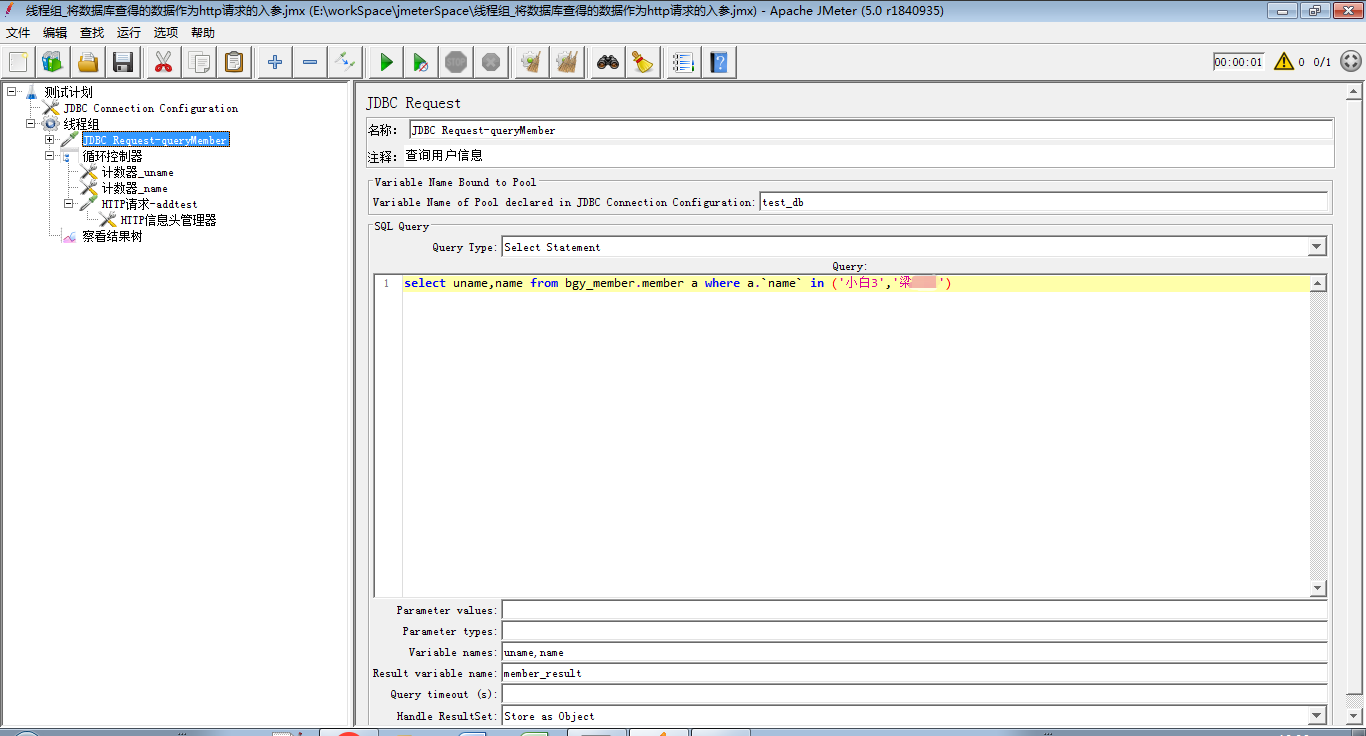
Task: Click the query editor vertical scrollbar down arrow
Action: [x=1318, y=589]
